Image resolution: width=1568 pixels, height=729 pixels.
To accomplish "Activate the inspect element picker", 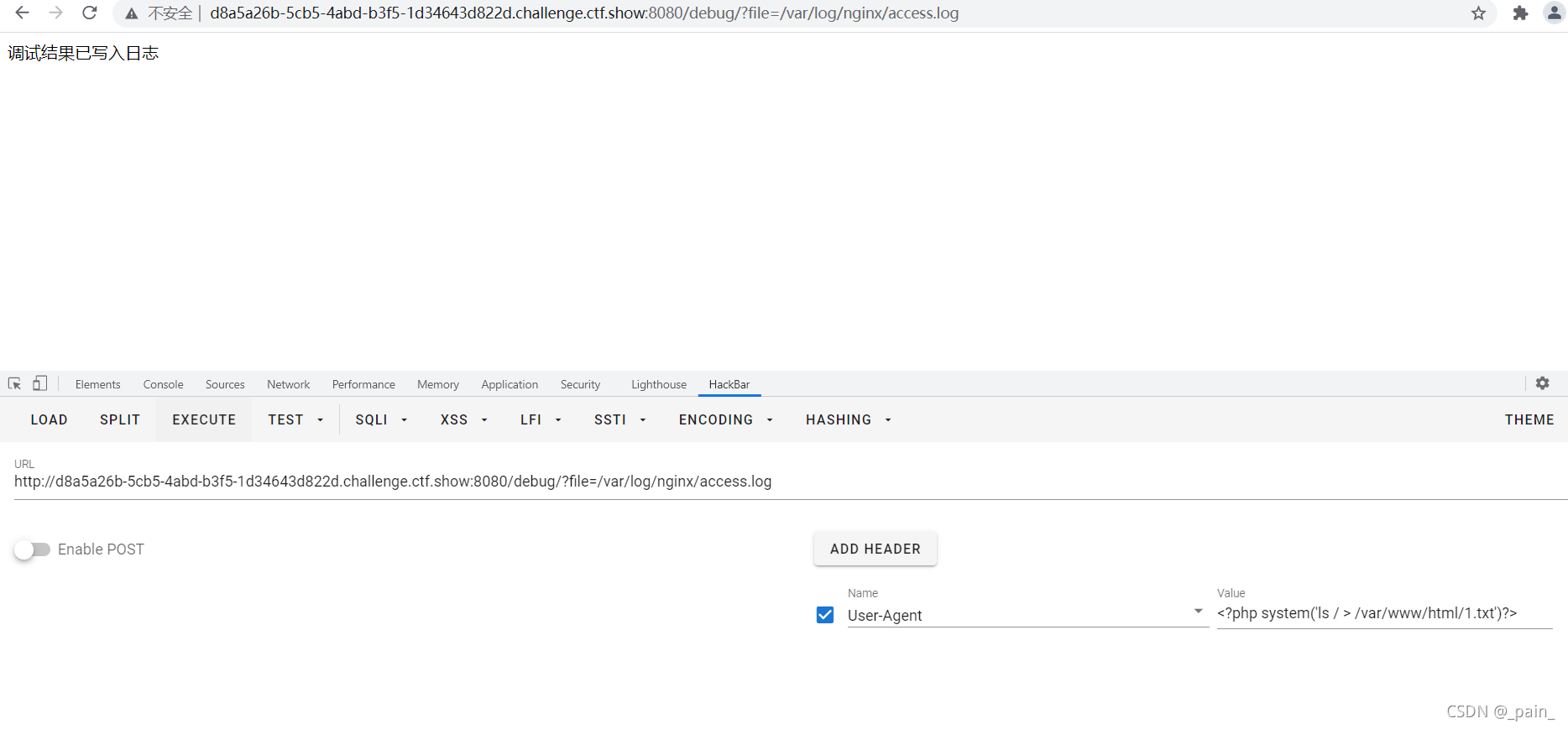I will pos(14,383).
